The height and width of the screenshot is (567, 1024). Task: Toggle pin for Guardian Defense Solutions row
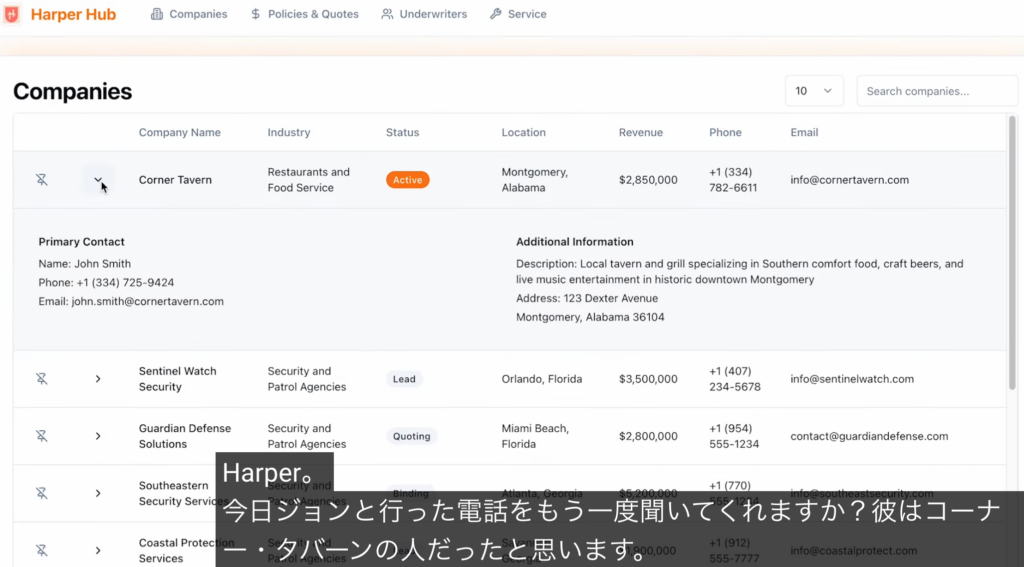tap(42, 436)
